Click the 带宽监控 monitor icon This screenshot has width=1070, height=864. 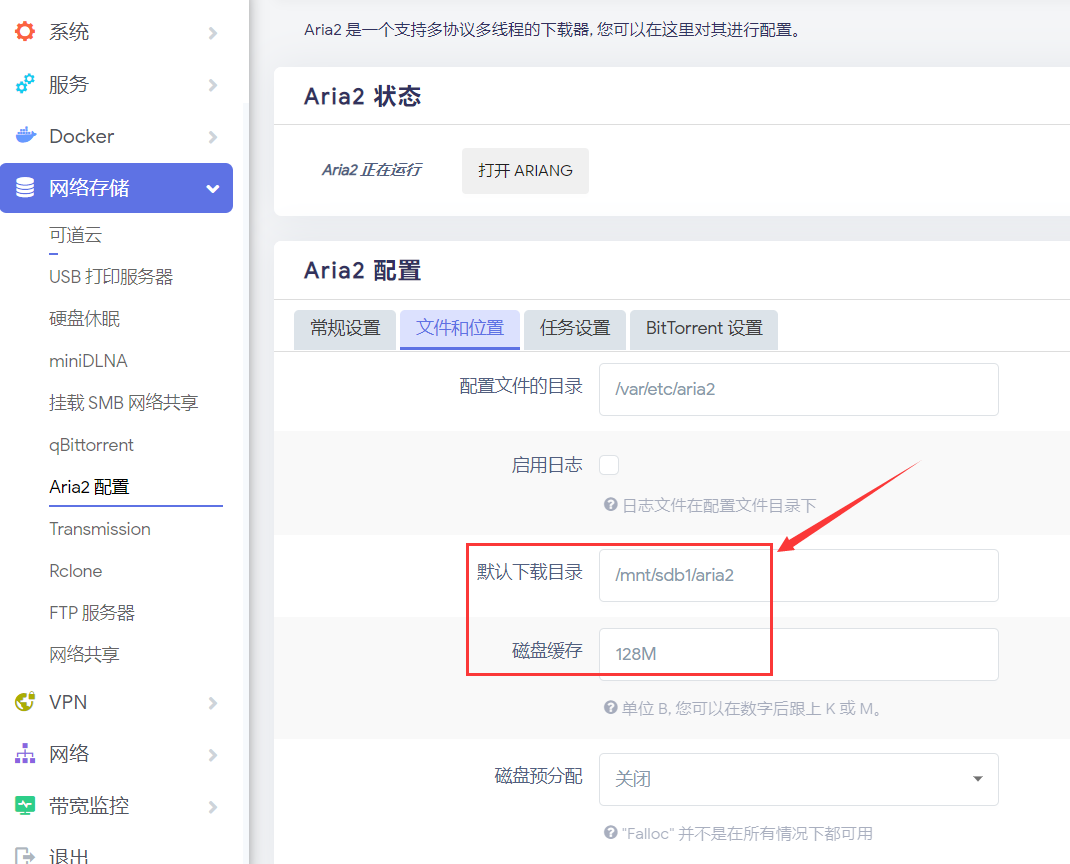tap(25, 806)
